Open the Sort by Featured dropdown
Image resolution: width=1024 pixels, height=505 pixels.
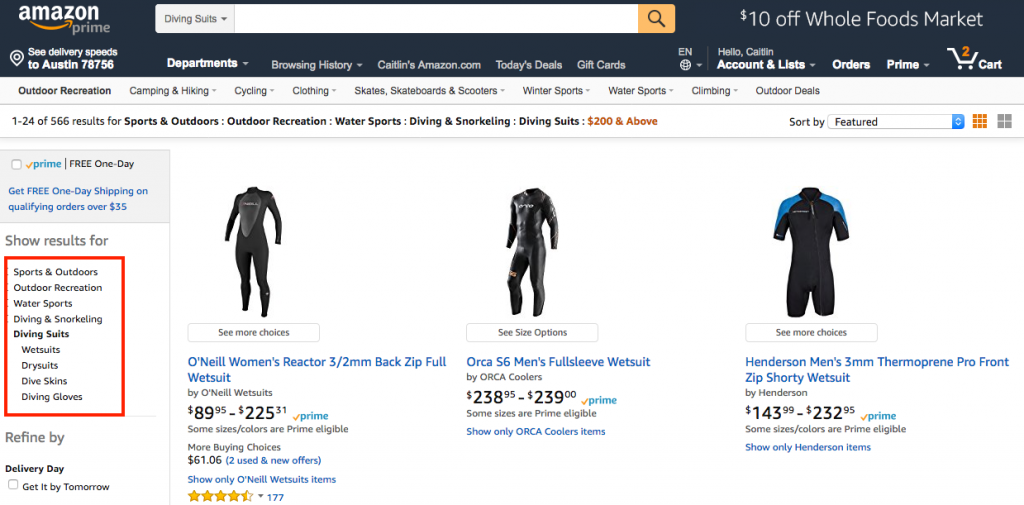tap(895, 122)
